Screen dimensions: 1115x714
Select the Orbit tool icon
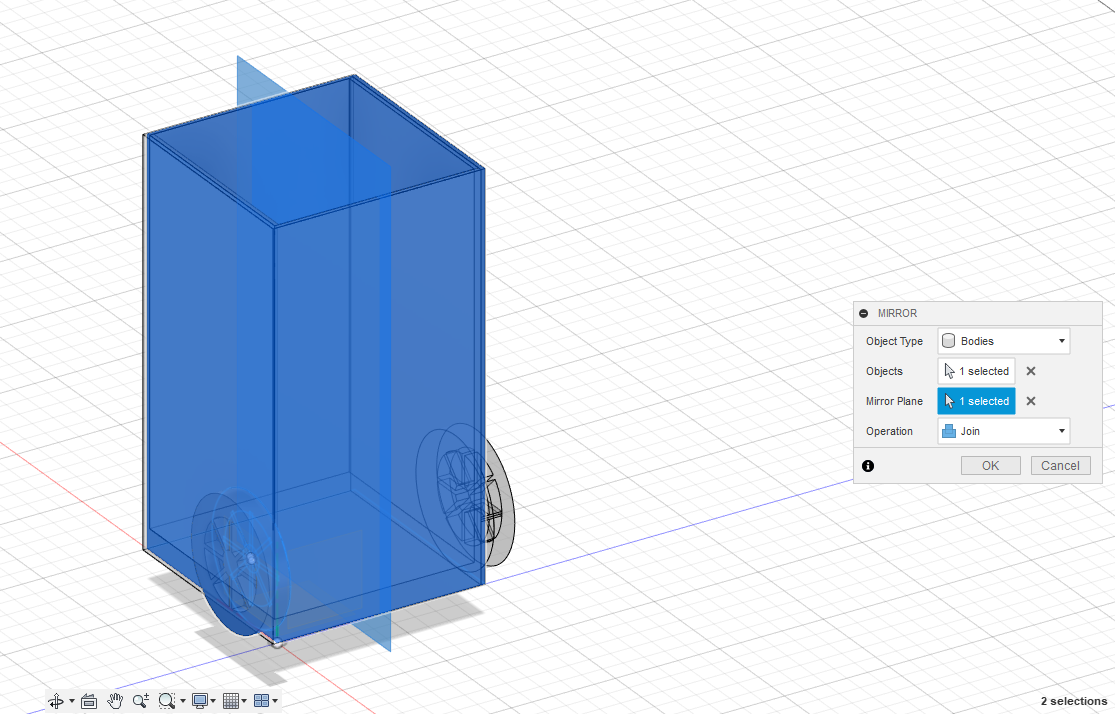(55, 701)
